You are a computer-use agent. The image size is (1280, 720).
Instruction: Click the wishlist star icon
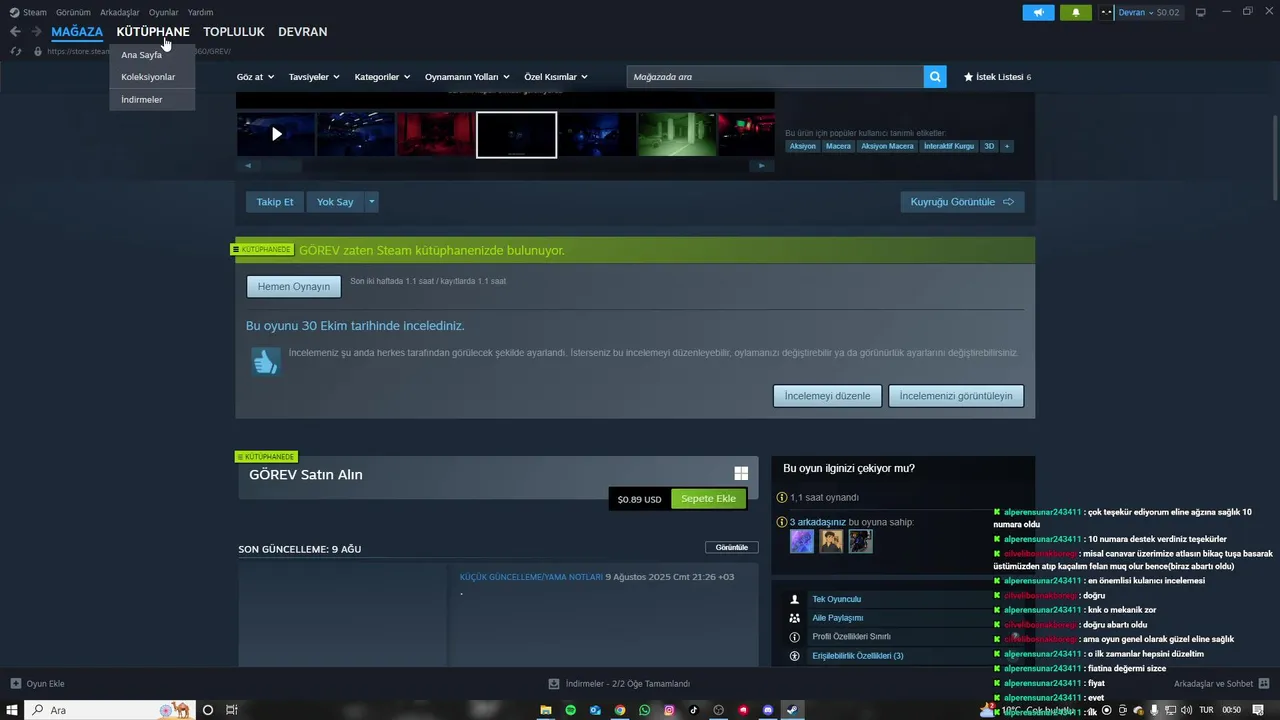coord(968,77)
